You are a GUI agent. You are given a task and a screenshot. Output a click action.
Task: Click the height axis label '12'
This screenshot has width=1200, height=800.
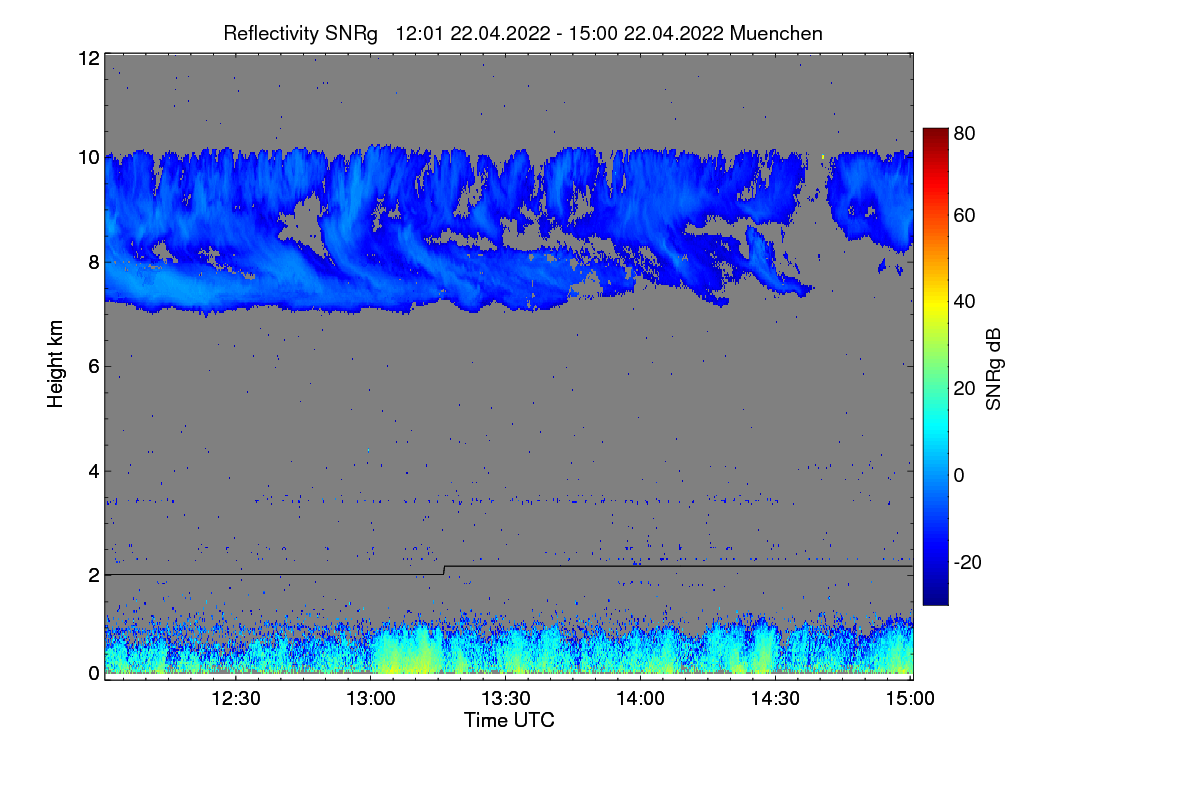pyautogui.click(x=88, y=58)
